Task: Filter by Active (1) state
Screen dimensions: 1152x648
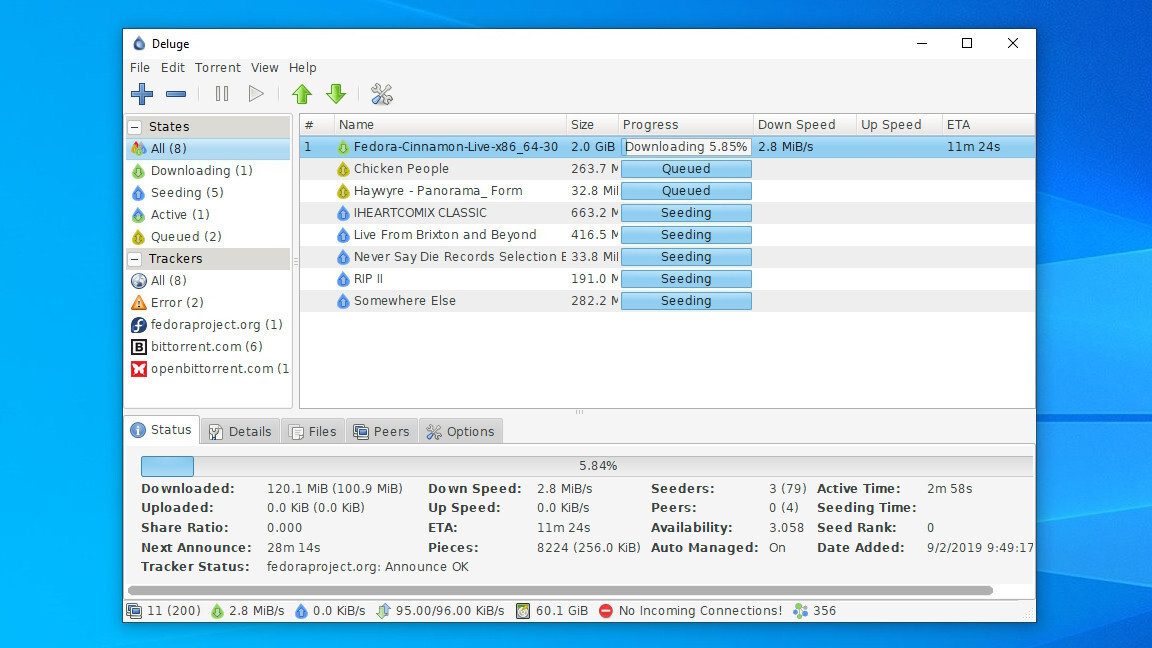Action: (x=209, y=215)
